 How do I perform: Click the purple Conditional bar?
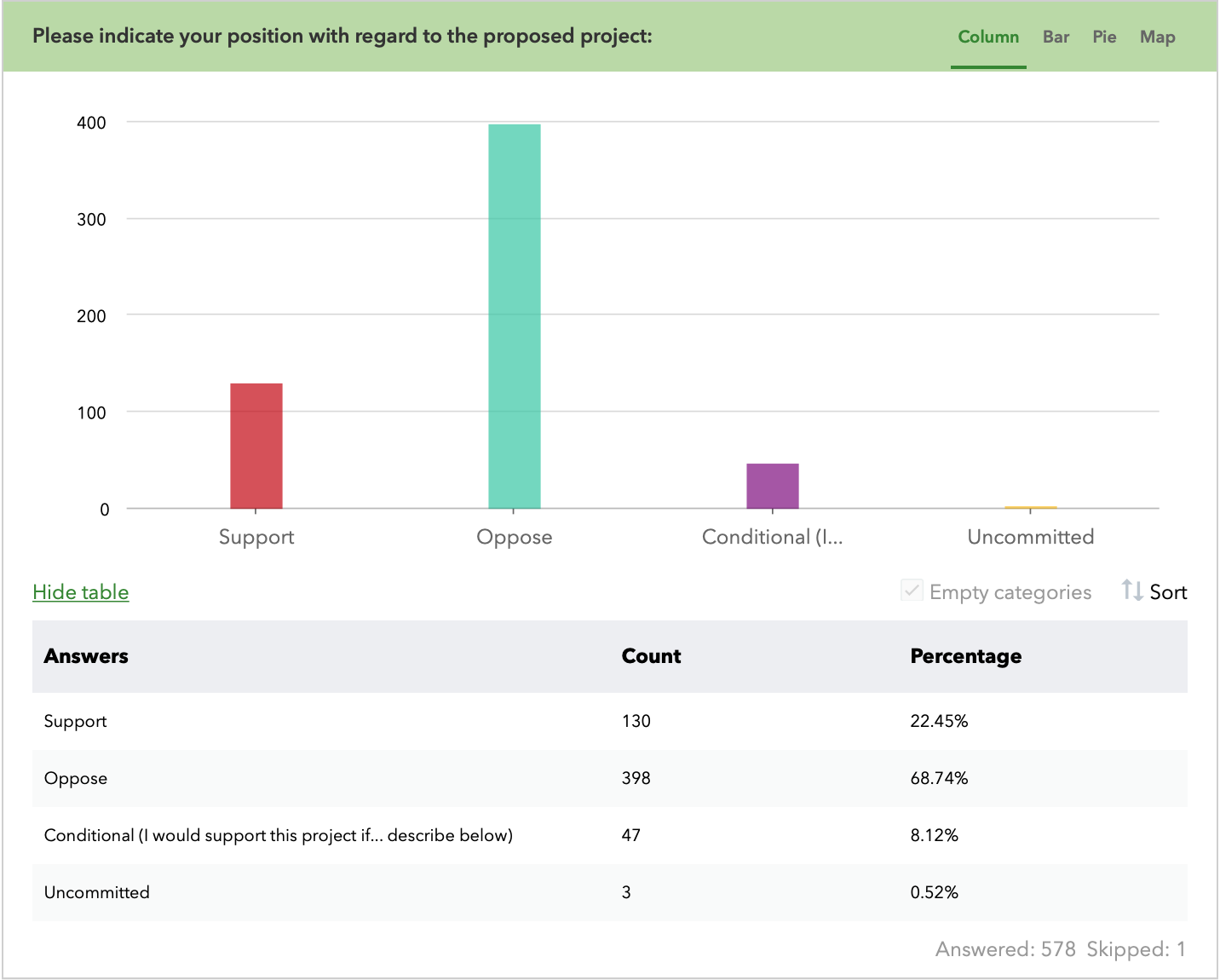click(x=773, y=487)
